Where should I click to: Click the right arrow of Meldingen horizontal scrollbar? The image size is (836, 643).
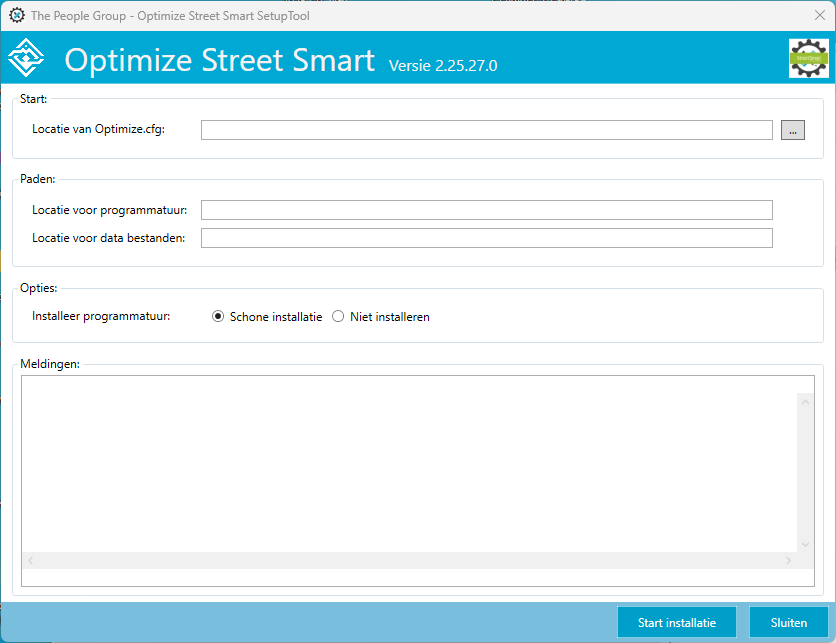788,560
